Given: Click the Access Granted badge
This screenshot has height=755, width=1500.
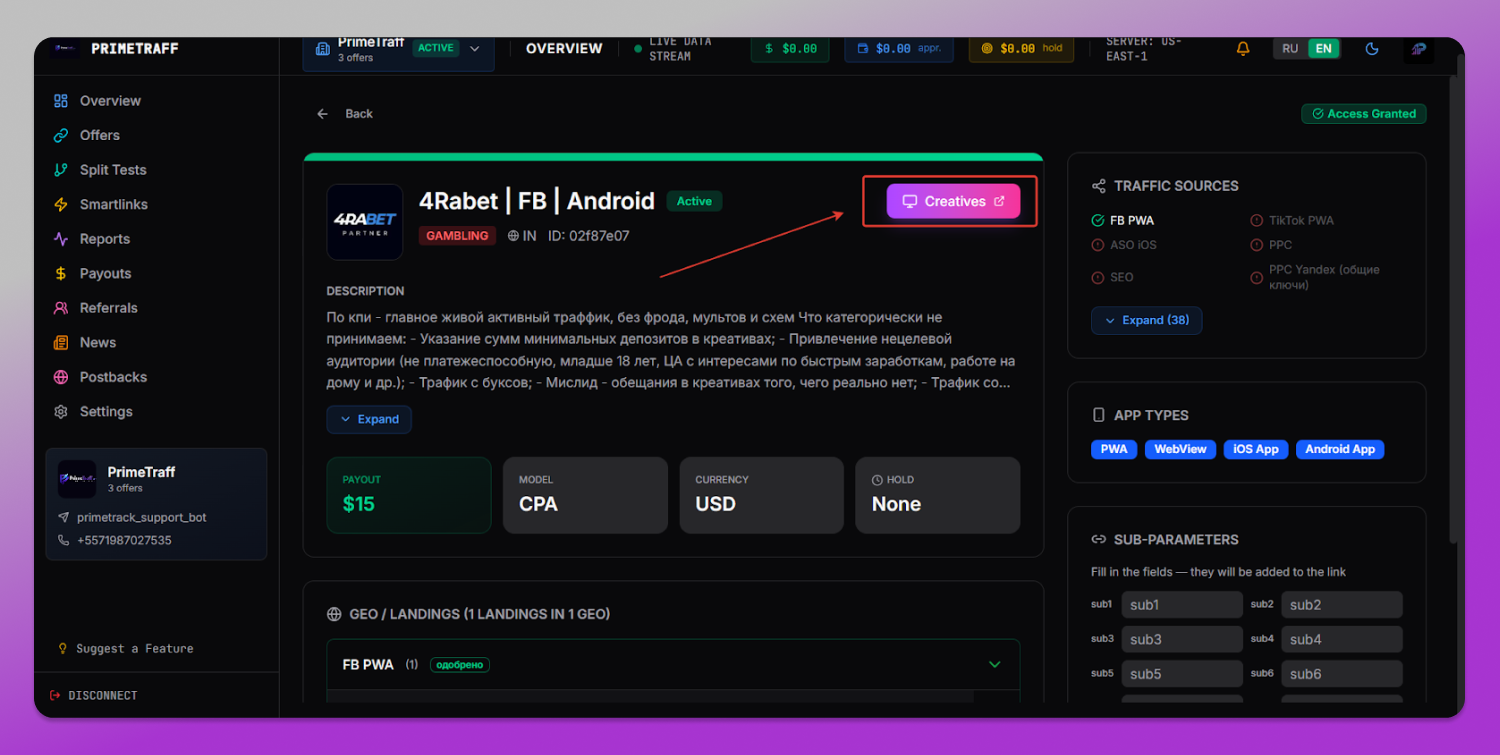Looking at the screenshot, I should pyautogui.click(x=1364, y=114).
